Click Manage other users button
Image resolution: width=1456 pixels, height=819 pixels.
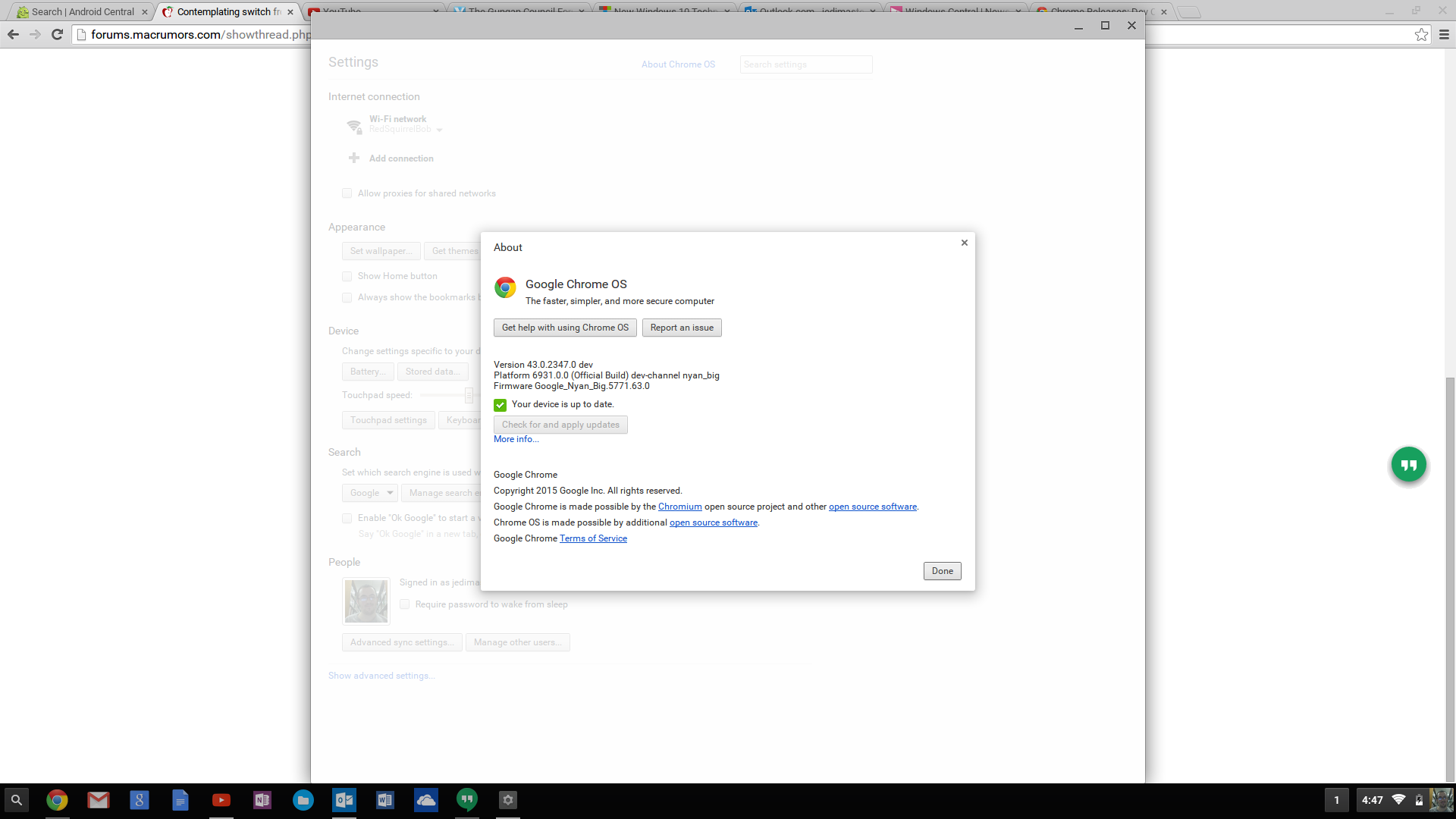(x=517, y=642)
